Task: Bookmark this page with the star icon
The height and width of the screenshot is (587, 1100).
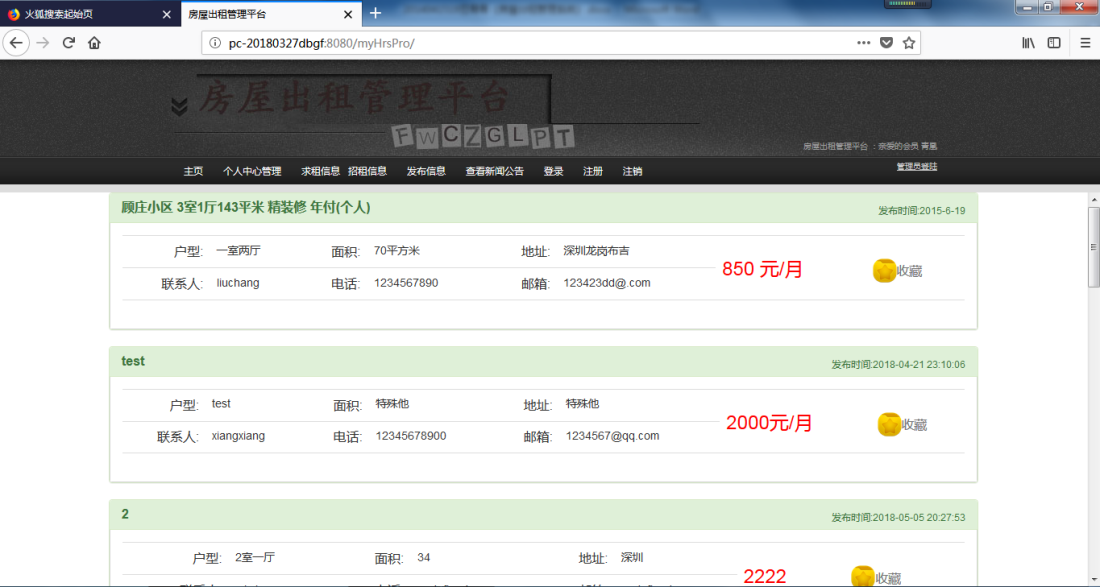Action: click(x=909, y=43)
